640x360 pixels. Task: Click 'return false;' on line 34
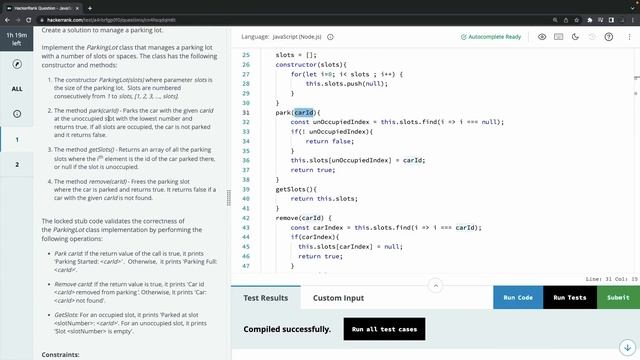pyautogui.click(x=330, y=141)
